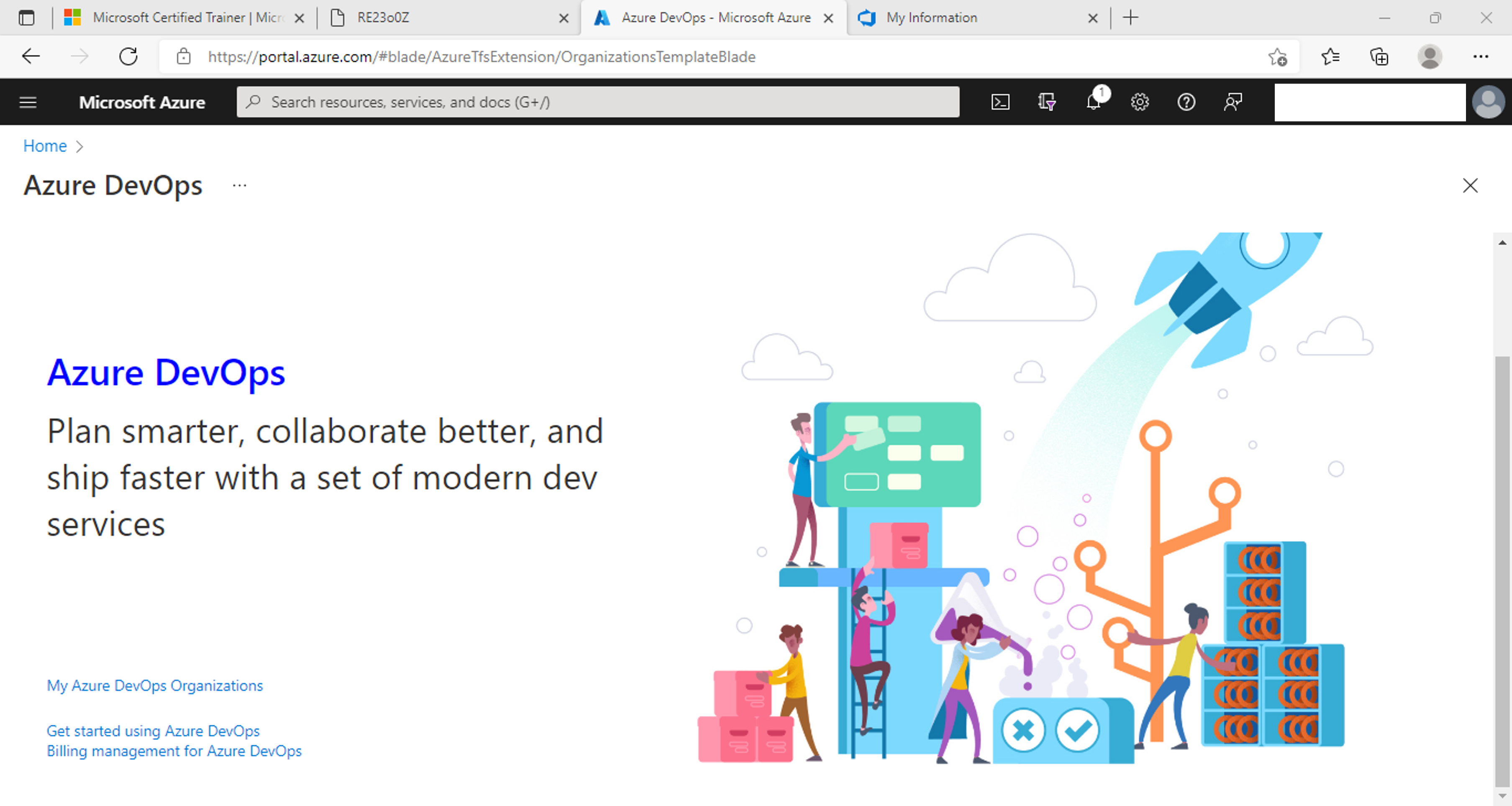Screen dimensions: 1512x806
Task: Click the Azure DevOps blade title
Action: coord(113,185)
